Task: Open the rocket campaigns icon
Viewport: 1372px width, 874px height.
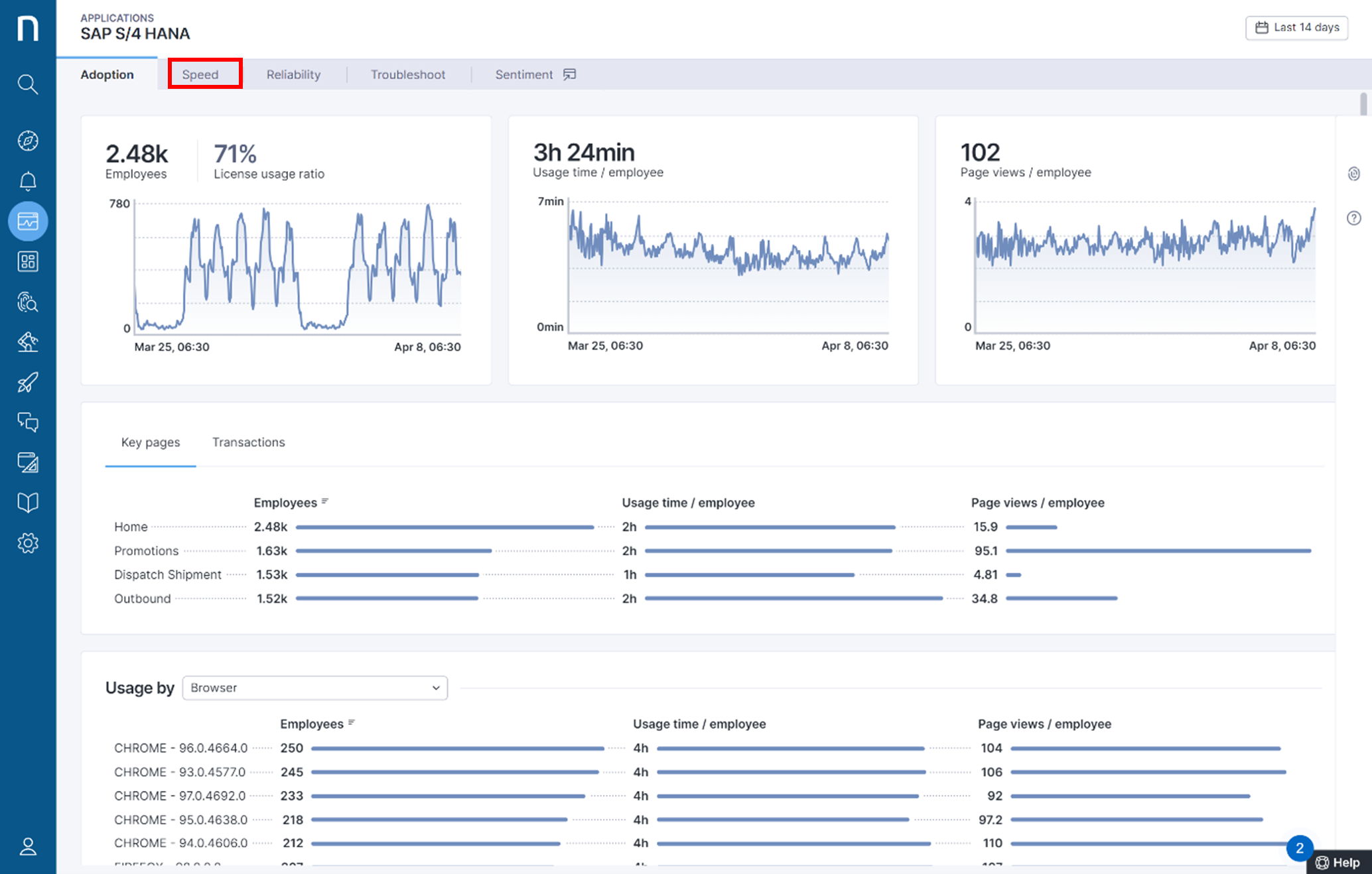Action: [x=28, y=382]
